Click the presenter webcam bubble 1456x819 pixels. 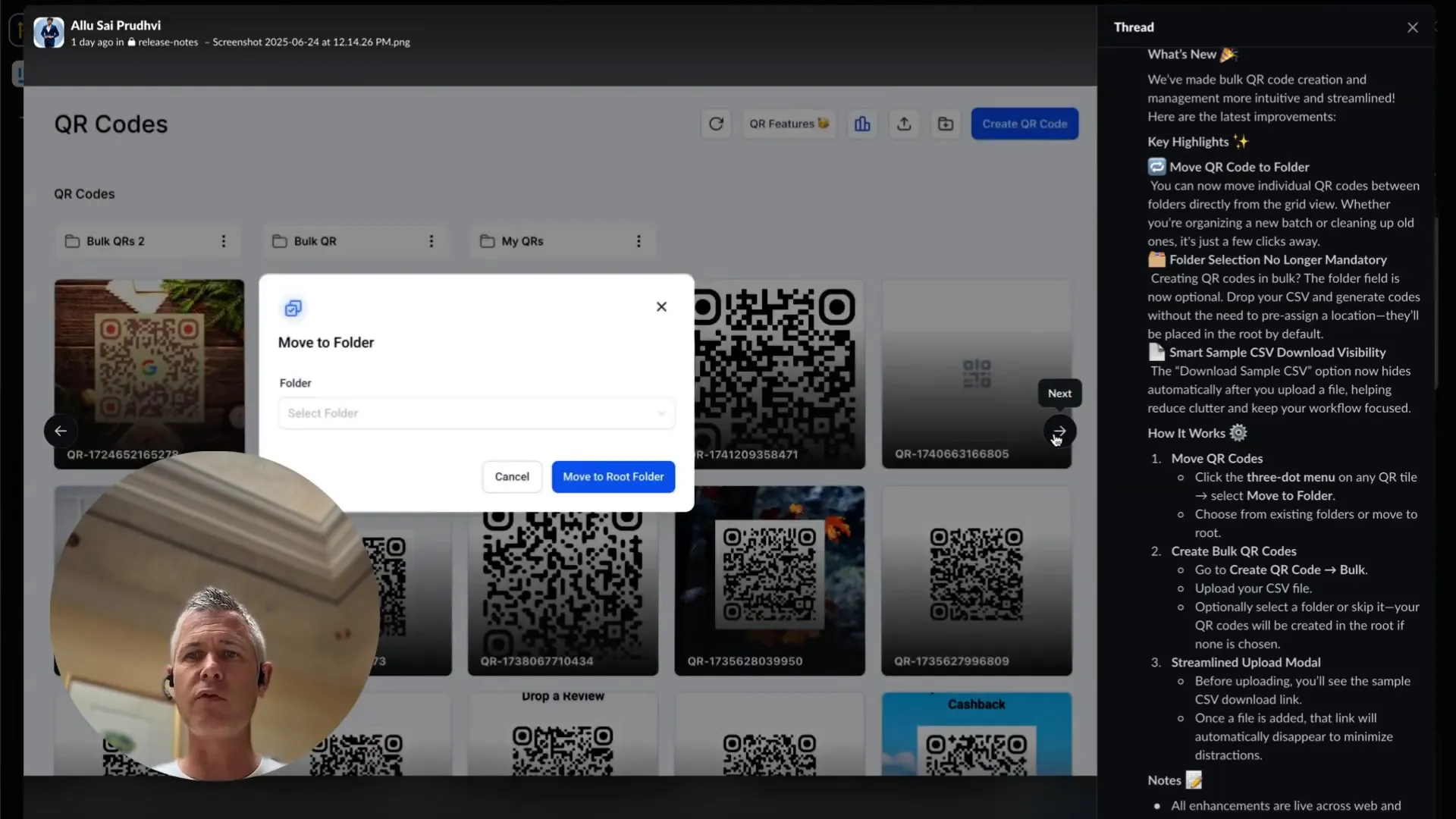click(215, 616)
